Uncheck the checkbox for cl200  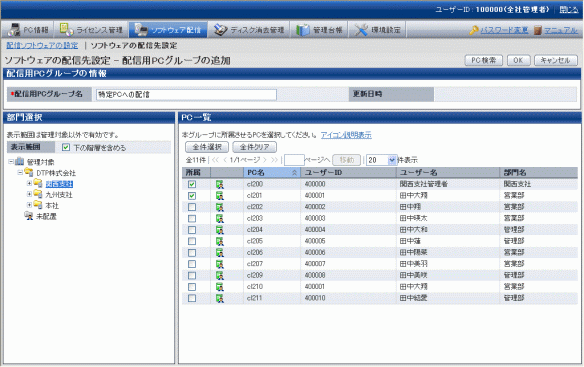pyautogui.click(x=192, y=184)
